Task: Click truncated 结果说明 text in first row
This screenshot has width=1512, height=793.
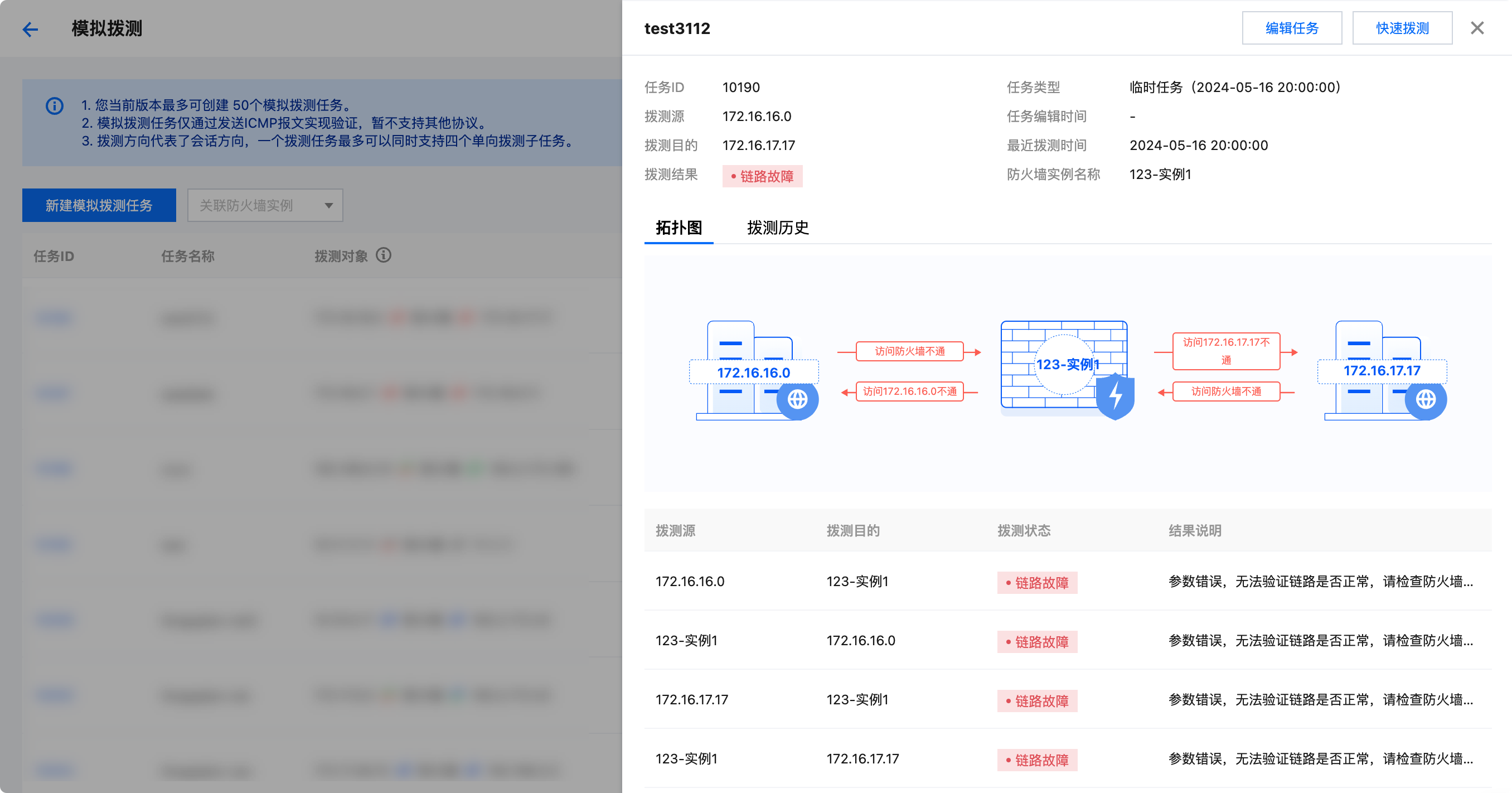Action: (1320, 582)
